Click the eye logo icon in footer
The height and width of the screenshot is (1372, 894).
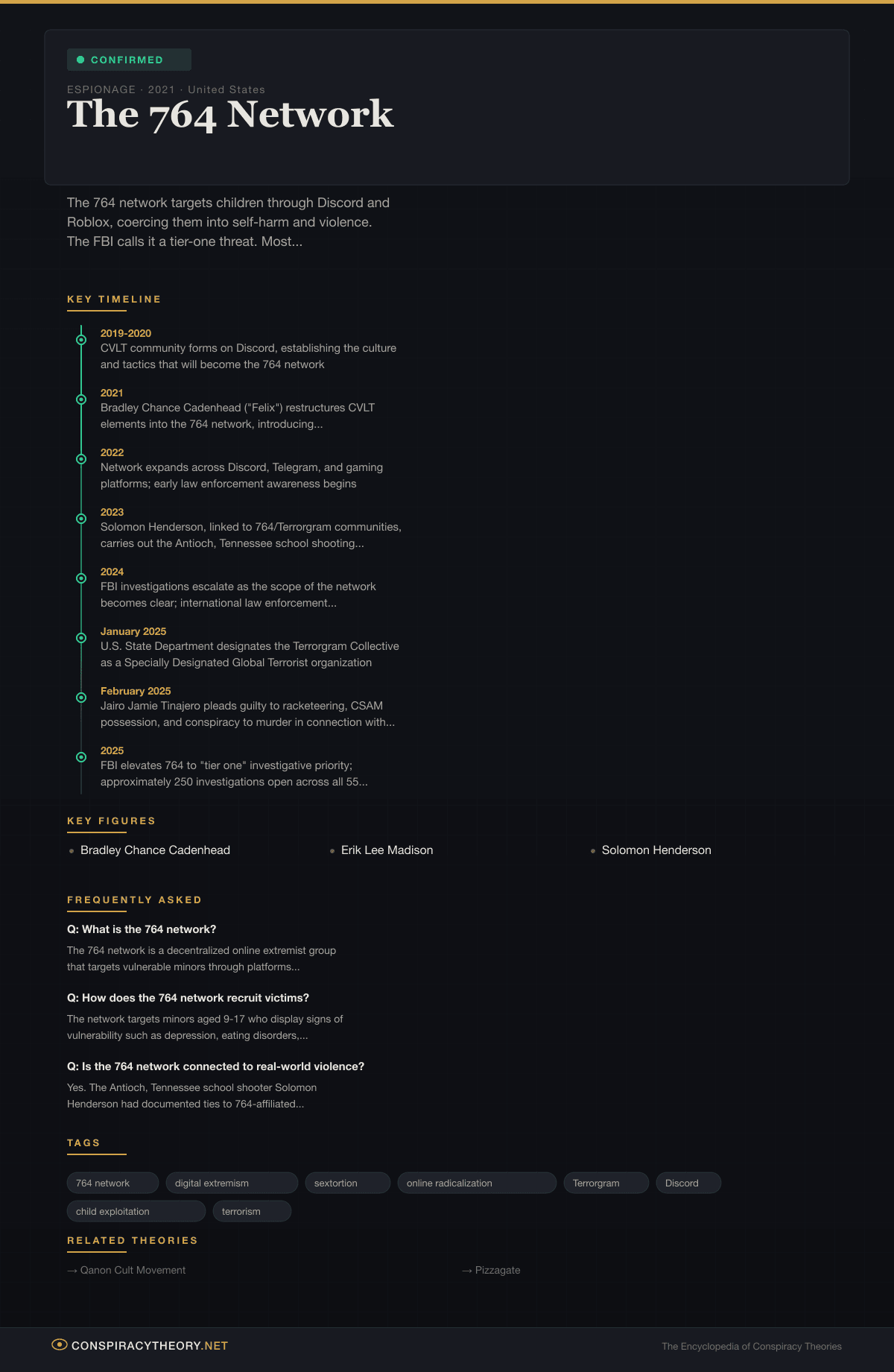point(59,1344)
